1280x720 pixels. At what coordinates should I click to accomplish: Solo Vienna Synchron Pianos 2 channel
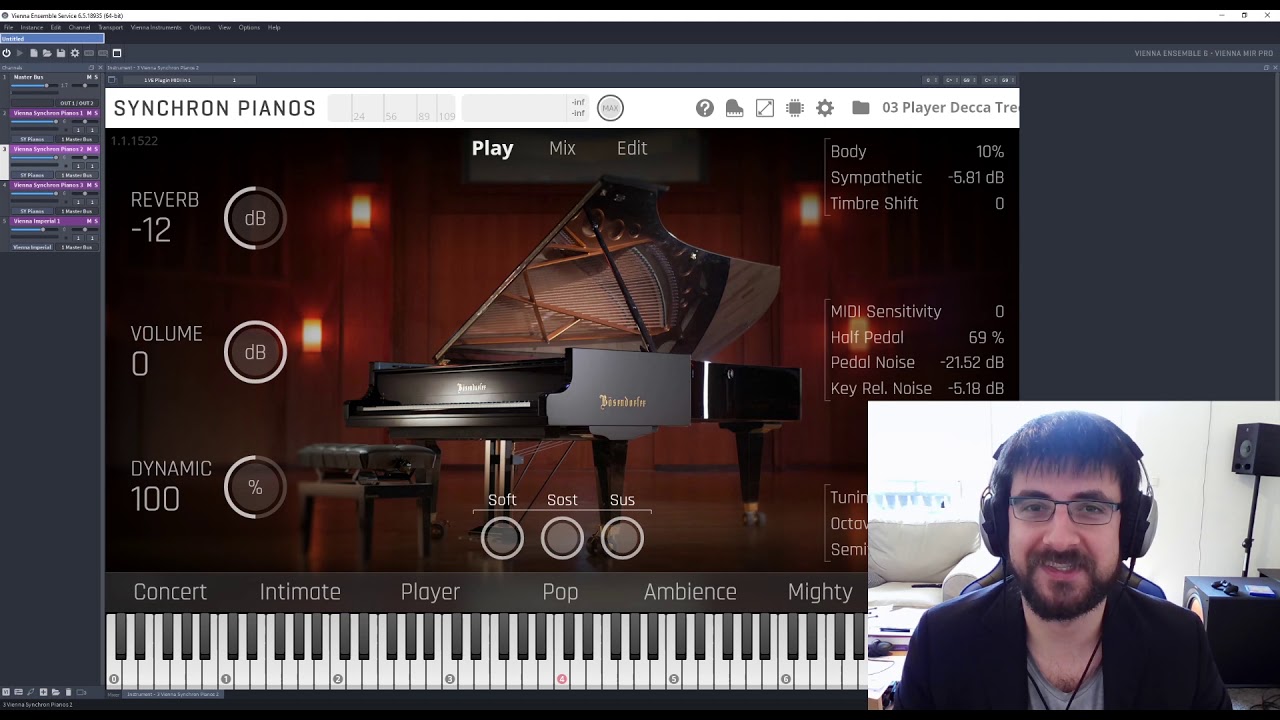(96, 149)
